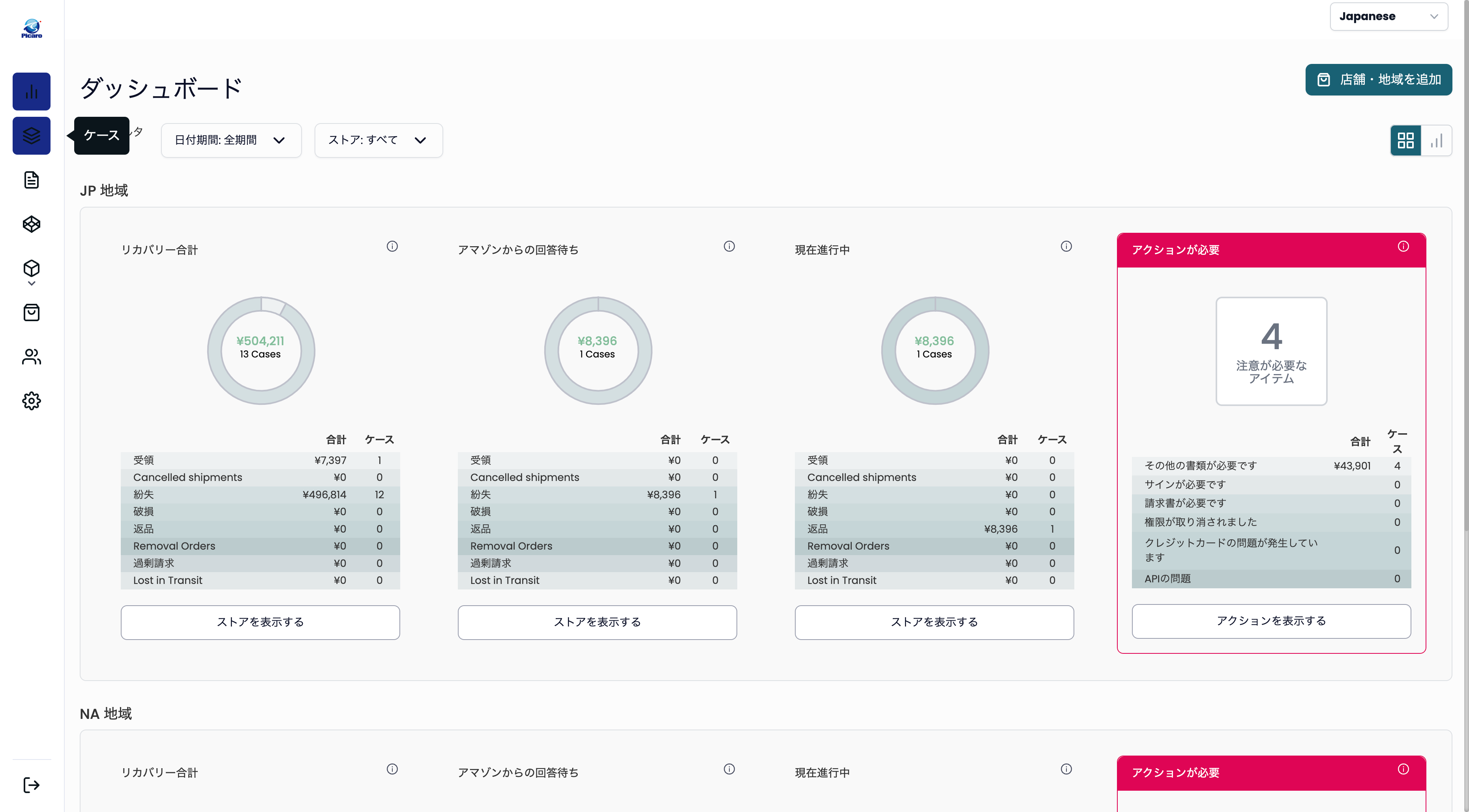Click the package cube sidebar icon
This screenshot has height=812, width=1469.
click(x=31, y=268)
